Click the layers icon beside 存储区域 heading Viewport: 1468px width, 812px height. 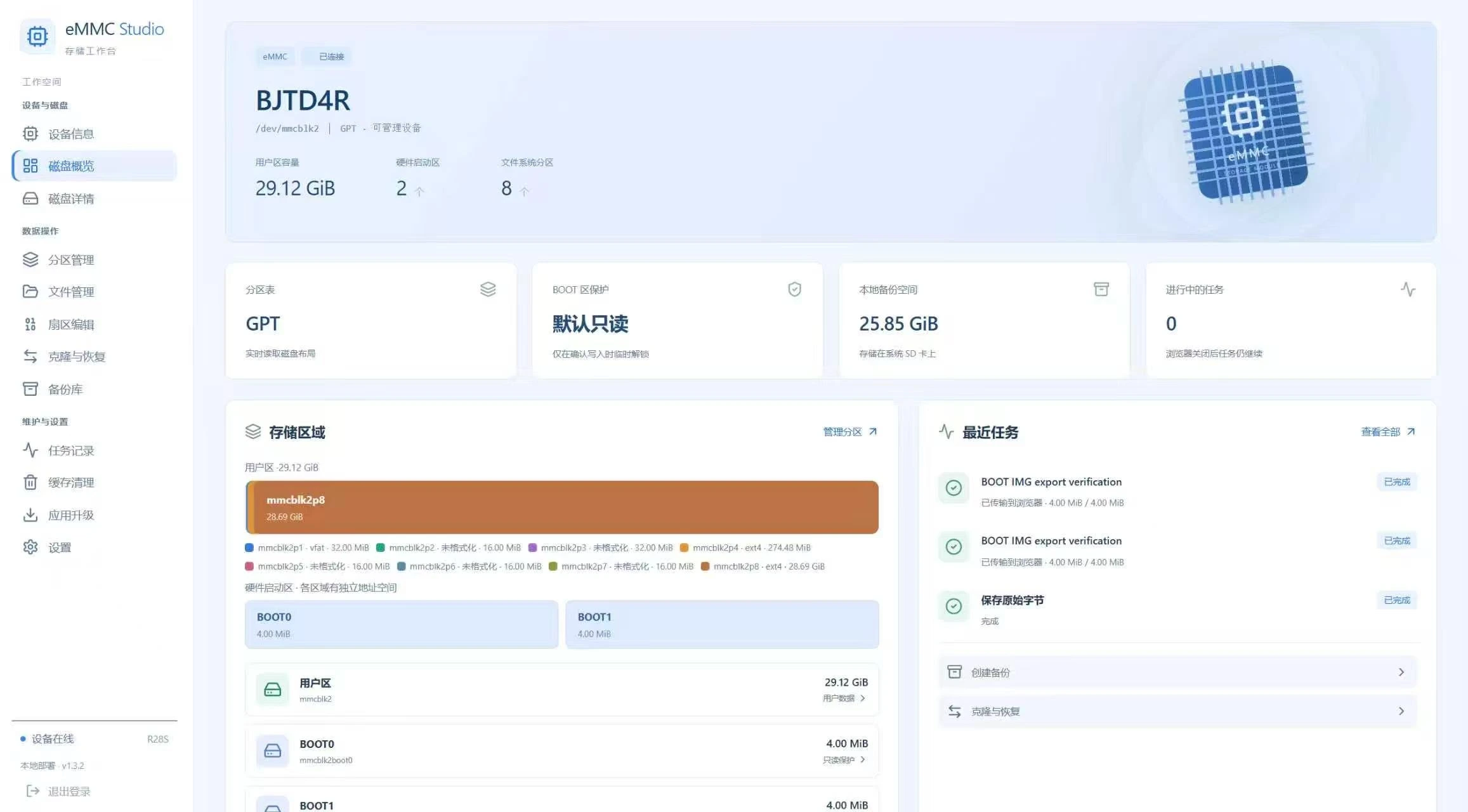click(253, 431)
